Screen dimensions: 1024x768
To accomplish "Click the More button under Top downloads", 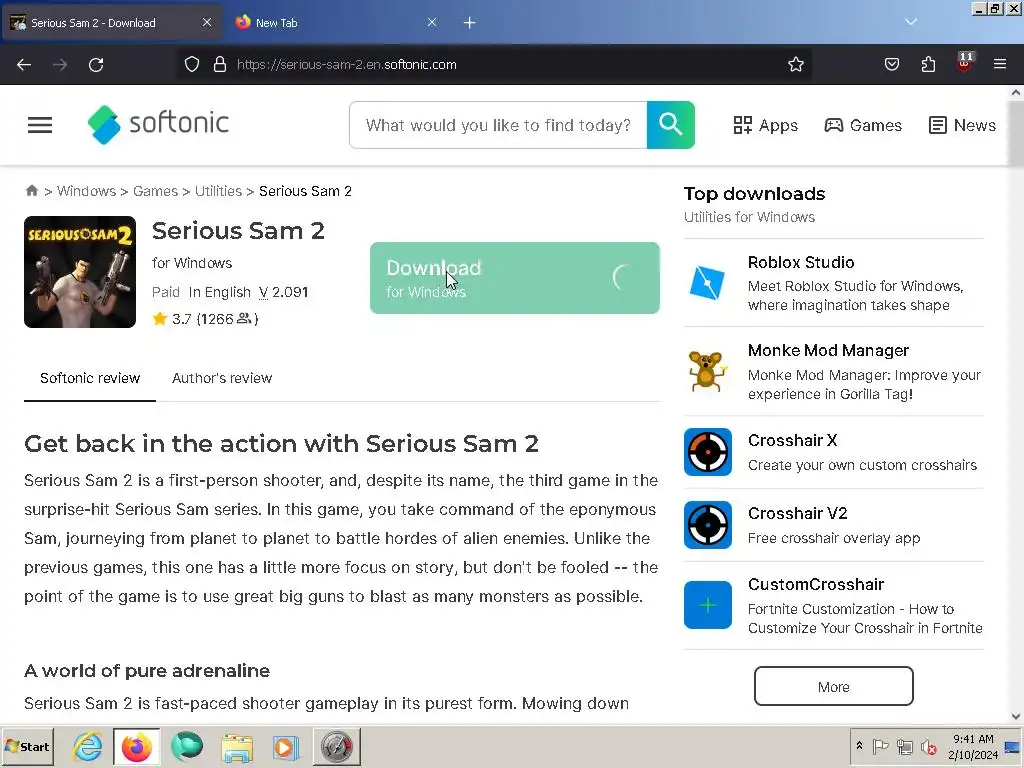I will pos(833,686).
